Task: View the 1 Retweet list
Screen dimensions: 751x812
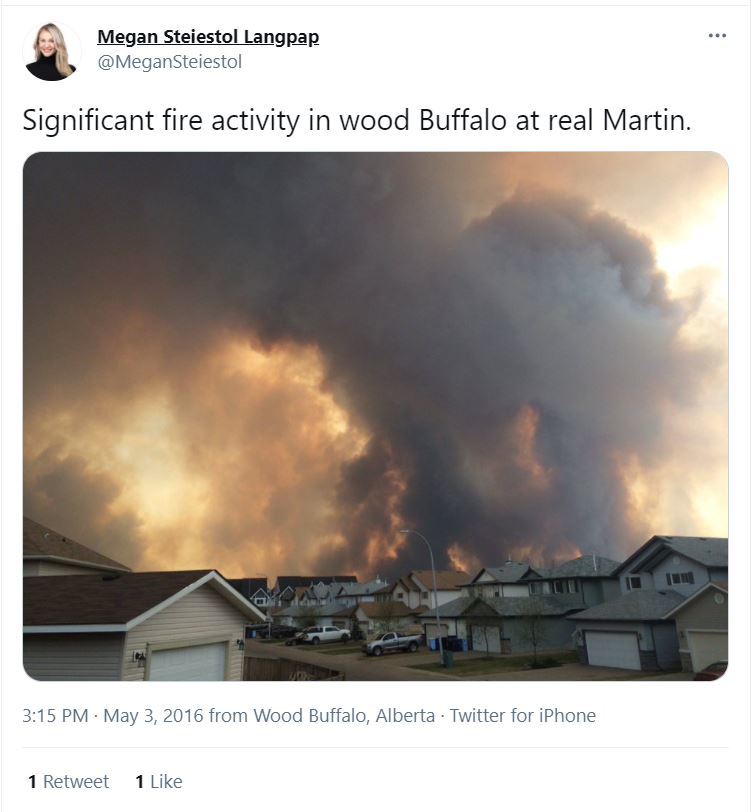Action: 68,781
